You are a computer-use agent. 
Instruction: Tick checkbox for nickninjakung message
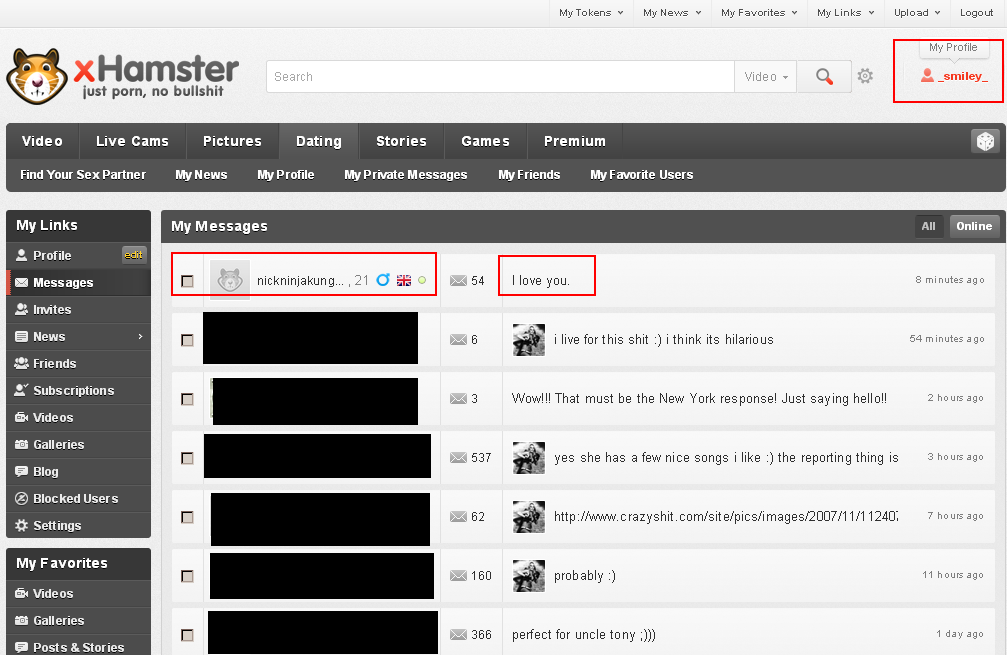[x=188, y=281]
